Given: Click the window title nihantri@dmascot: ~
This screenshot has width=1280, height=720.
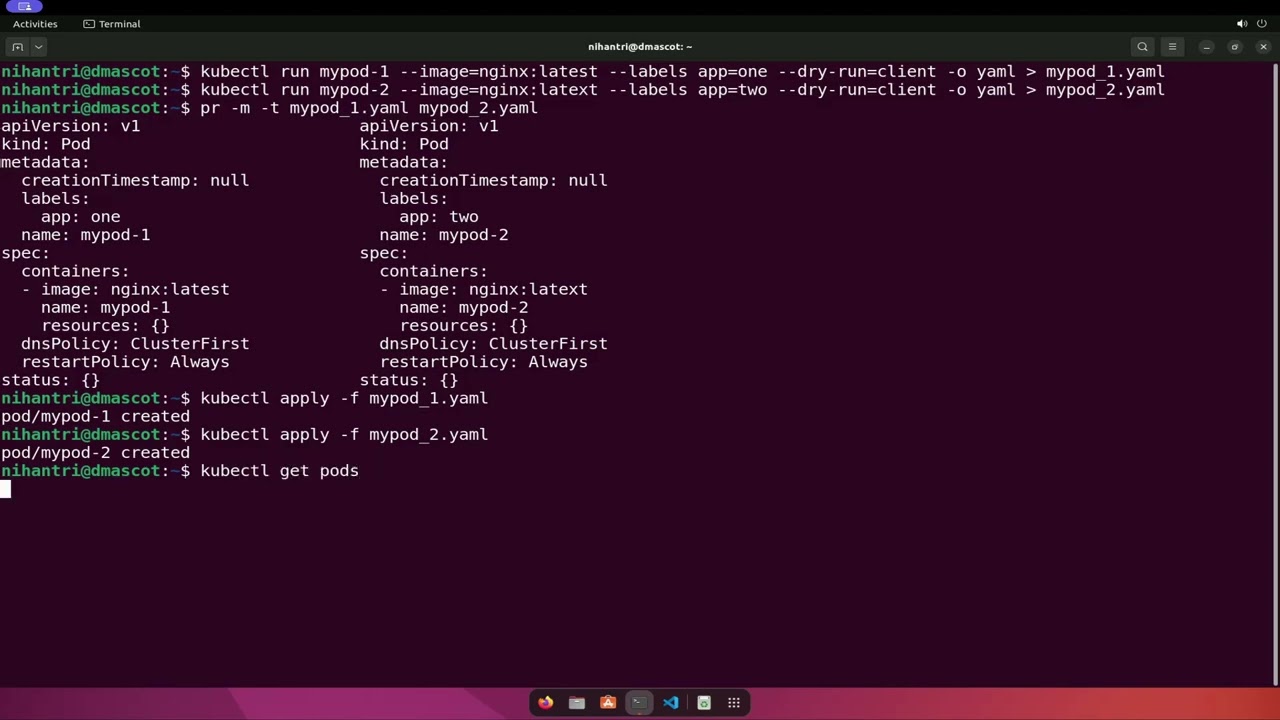Looking at the screenshot, I should point(640,47).
